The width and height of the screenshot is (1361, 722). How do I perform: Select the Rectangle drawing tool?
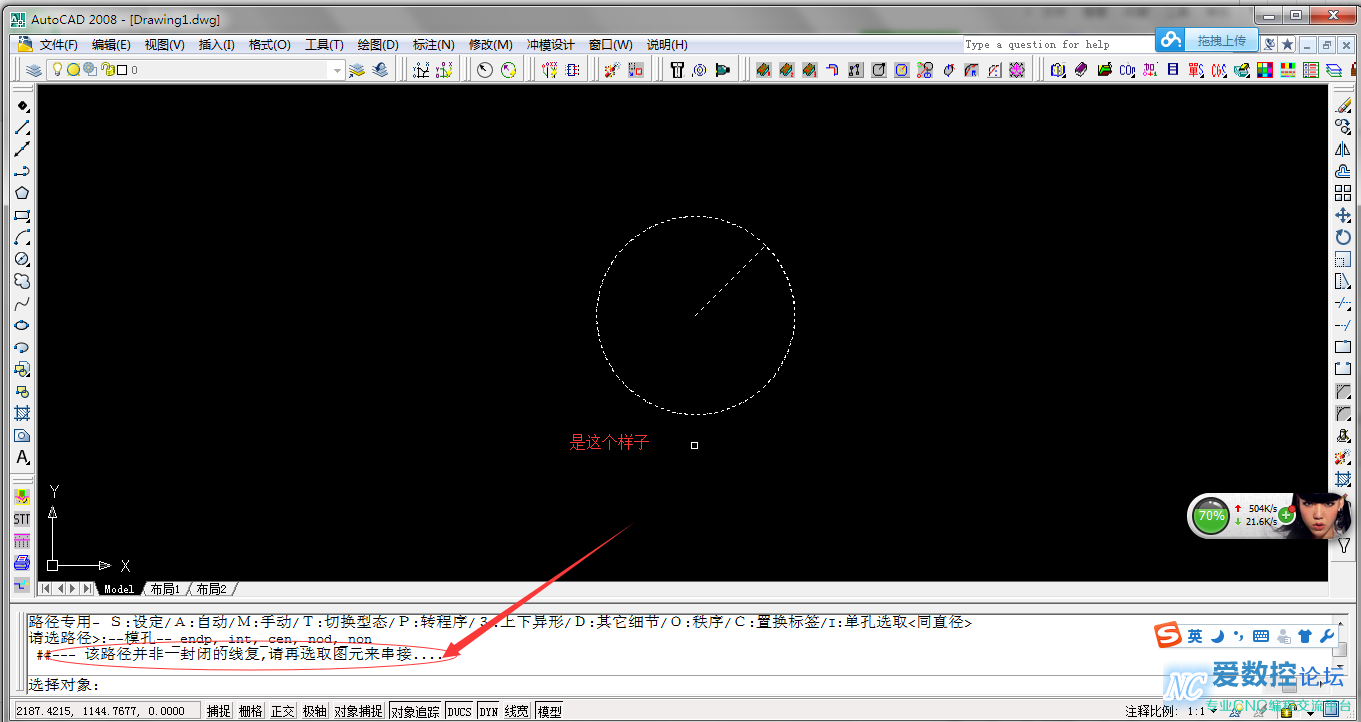[22, 215]
